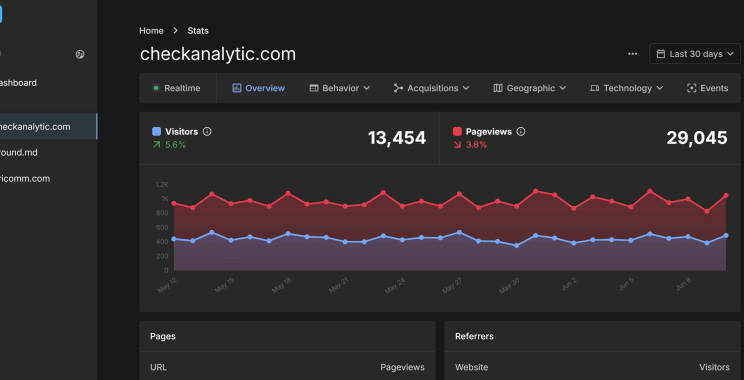Click the May 12 axis label
Viewport: 744px width, 380px height.
pos(167,285)
